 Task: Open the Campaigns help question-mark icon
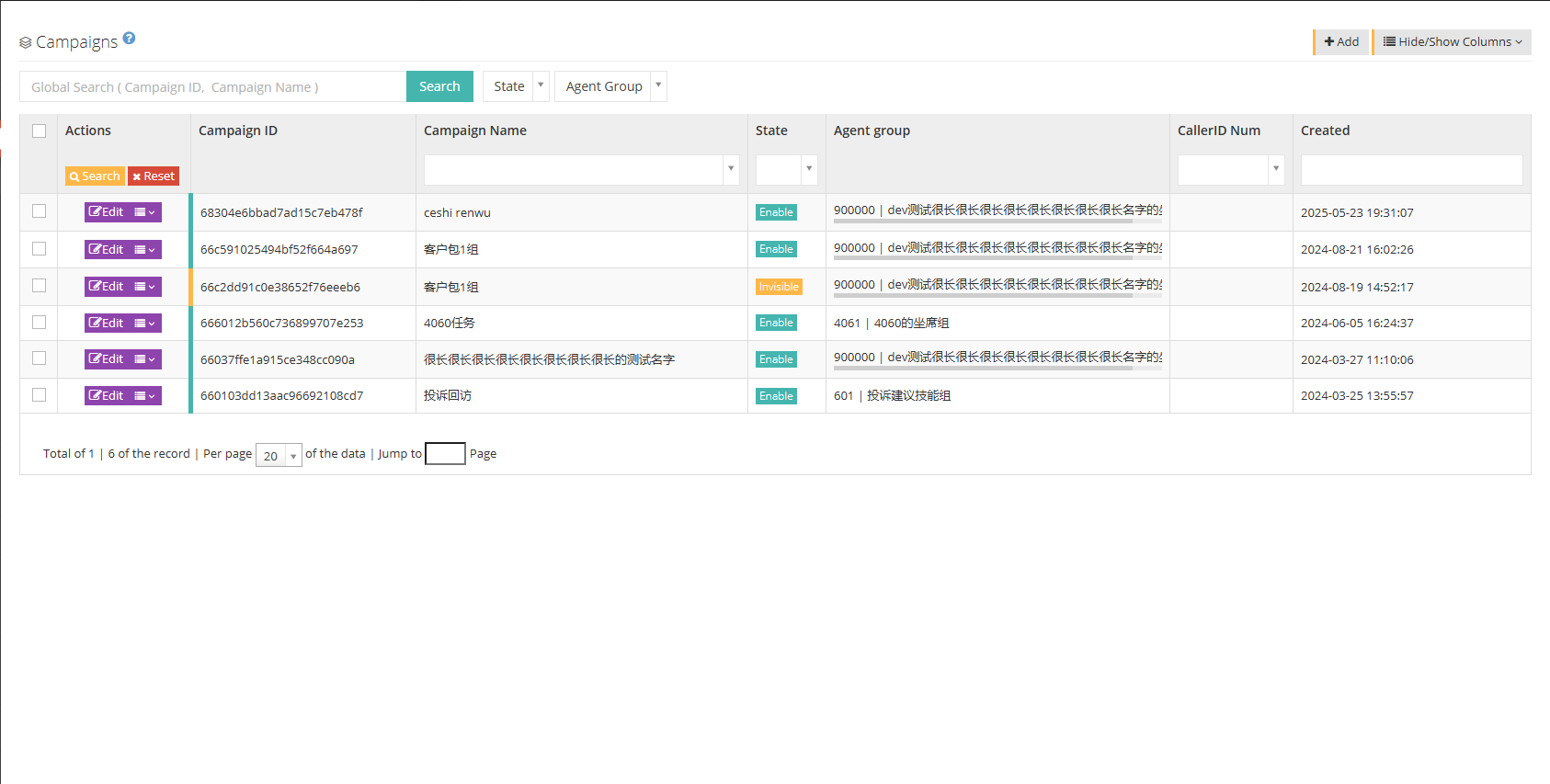129,38
